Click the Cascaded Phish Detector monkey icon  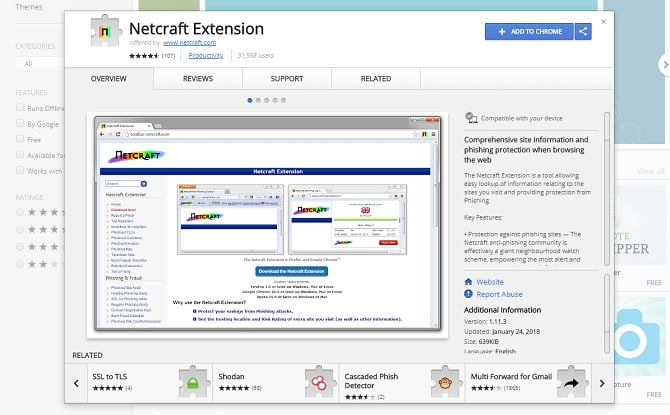click(x=445, y=383)
